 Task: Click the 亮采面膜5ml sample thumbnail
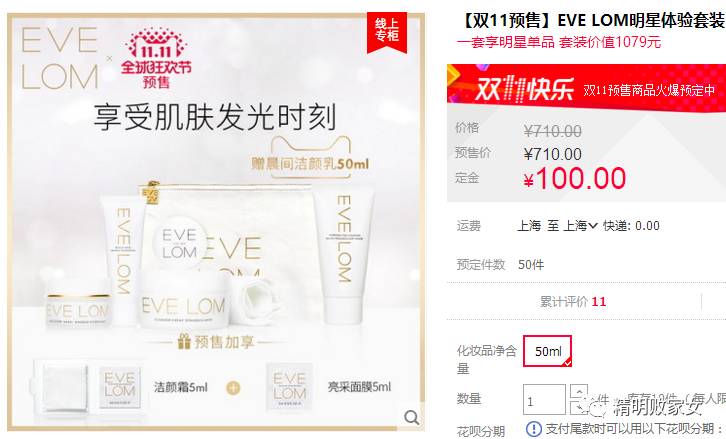(289, 387)
